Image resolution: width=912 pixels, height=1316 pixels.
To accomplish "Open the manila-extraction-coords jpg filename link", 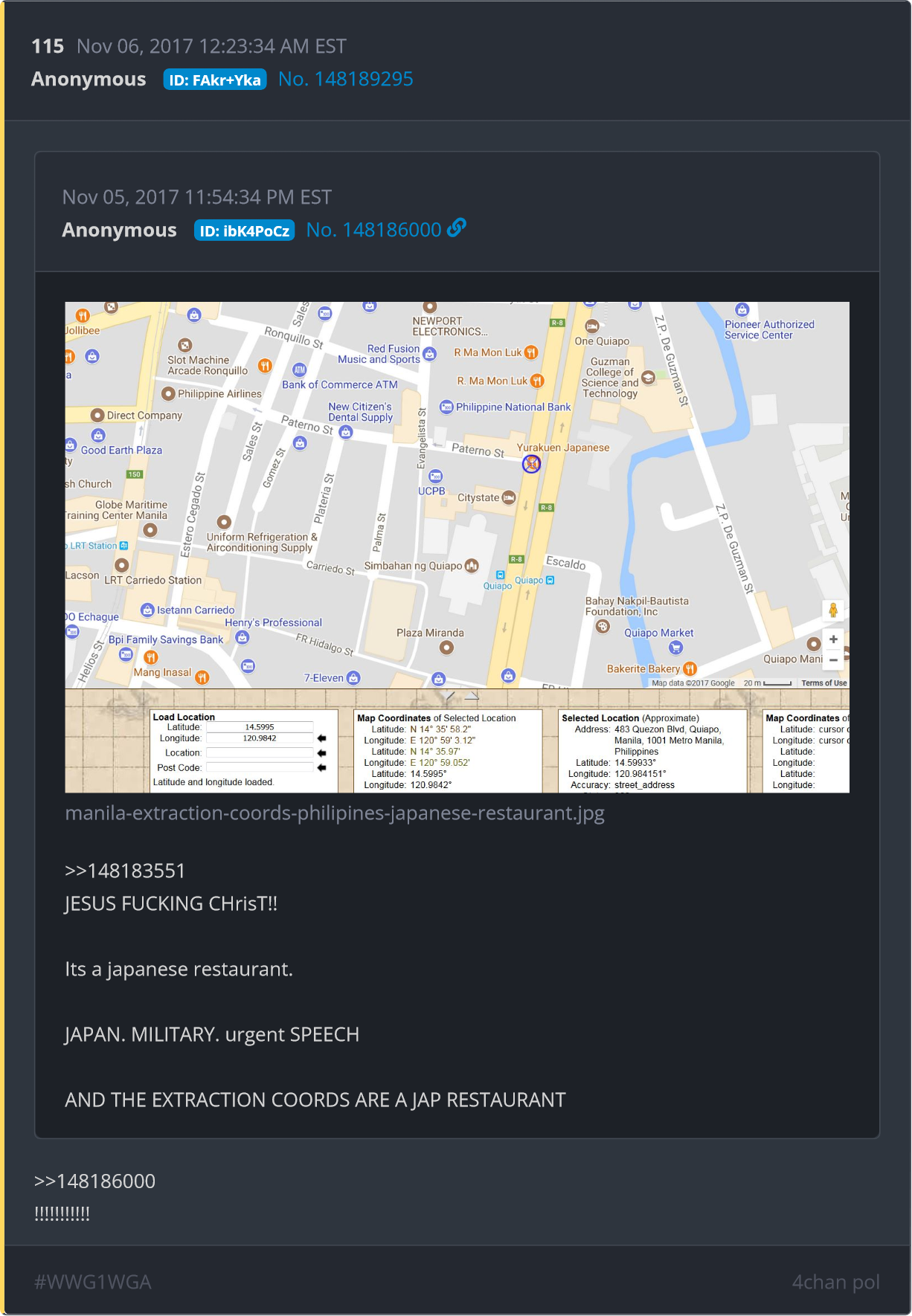I will point(335,813).
